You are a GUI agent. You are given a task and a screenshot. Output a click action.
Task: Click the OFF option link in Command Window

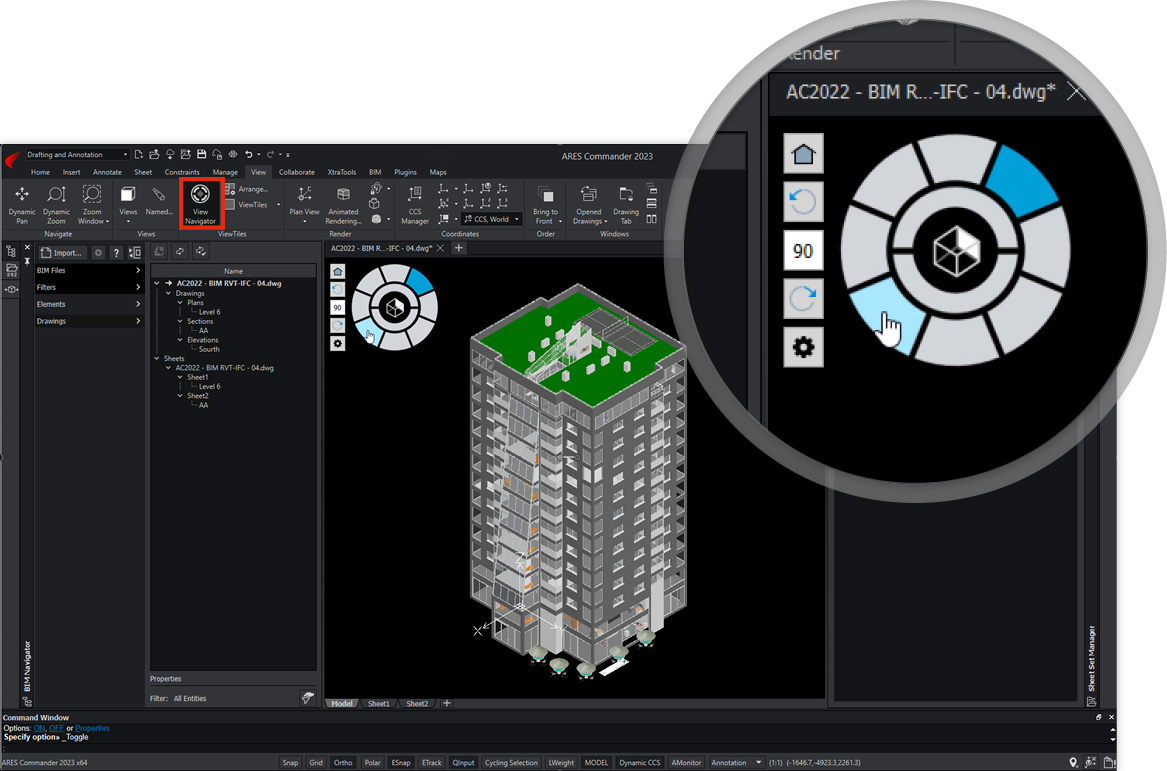(x=57, y=728)
